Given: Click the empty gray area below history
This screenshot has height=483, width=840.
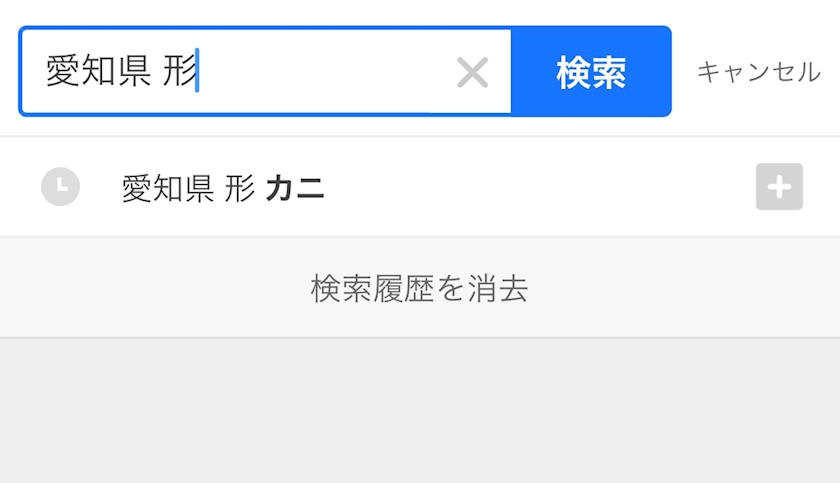Looking at the screenshot, I should pyautogui.click(x=420, y=411).
